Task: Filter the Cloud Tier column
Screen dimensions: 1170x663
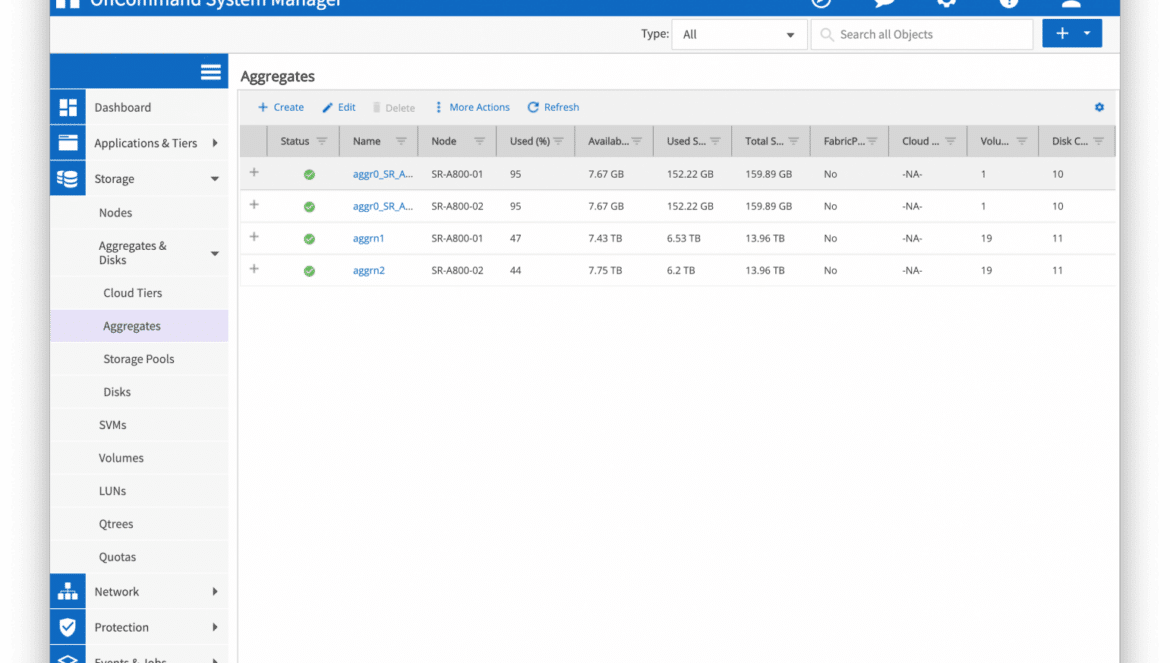Action: (950, 141)
